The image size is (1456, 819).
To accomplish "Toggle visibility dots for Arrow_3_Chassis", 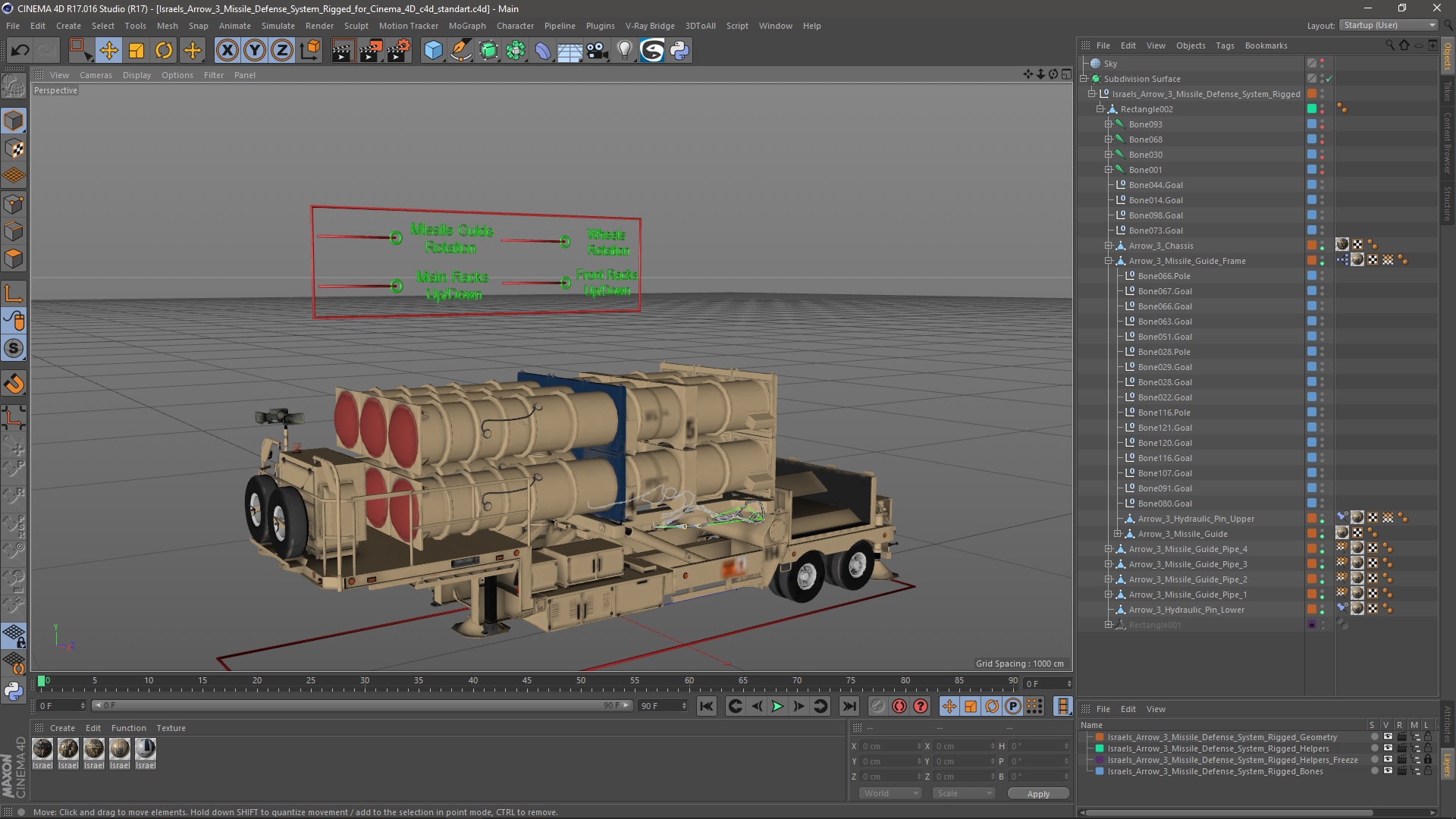I will (1323, 246).
